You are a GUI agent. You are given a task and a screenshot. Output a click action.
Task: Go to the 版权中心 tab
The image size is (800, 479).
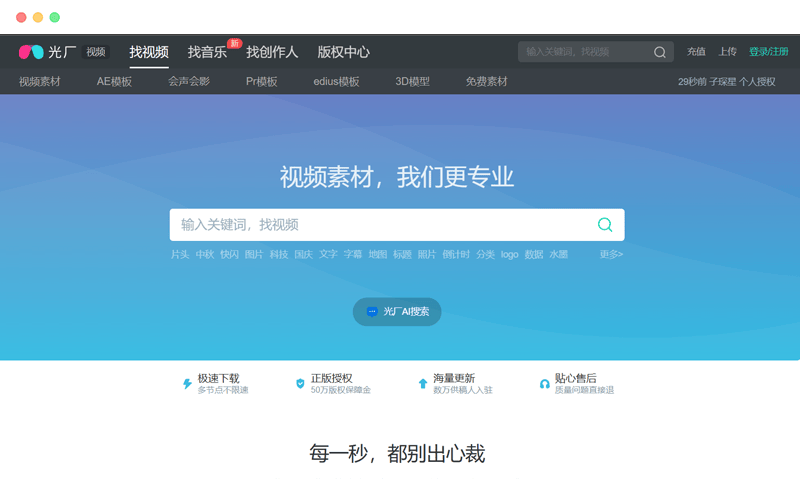click(x=343, y=52)
